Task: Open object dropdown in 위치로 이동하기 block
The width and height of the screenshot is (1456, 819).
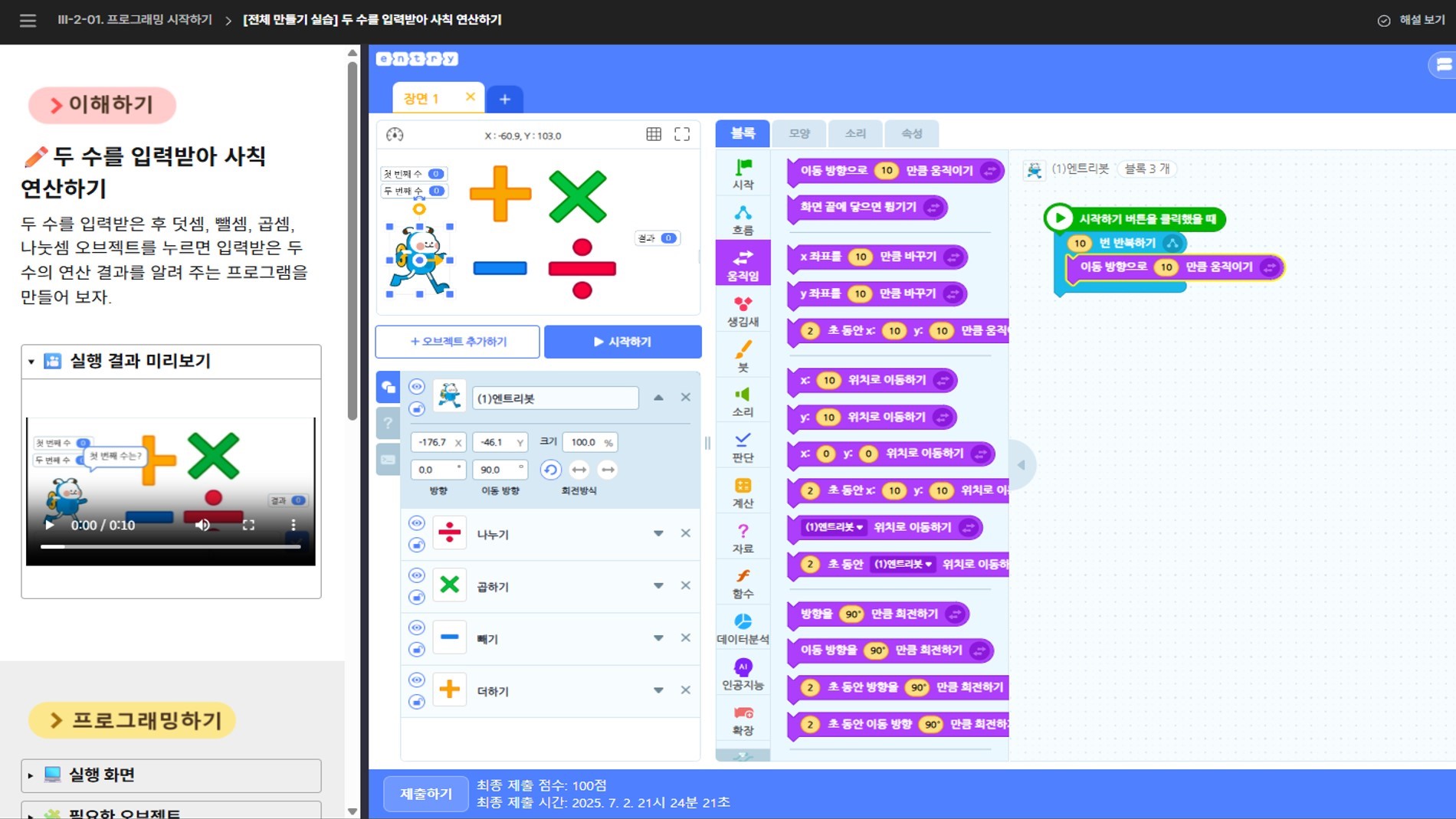Action: coord(833,527)
